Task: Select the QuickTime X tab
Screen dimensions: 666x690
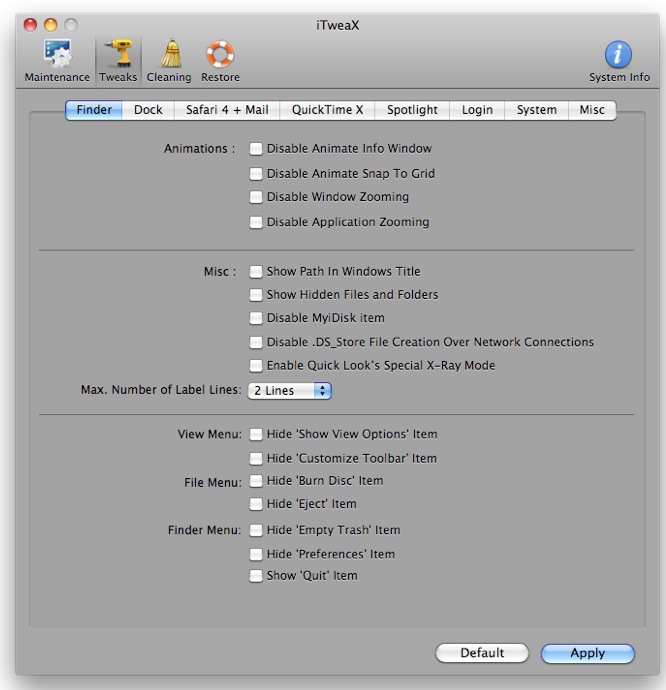Action: 327,110
